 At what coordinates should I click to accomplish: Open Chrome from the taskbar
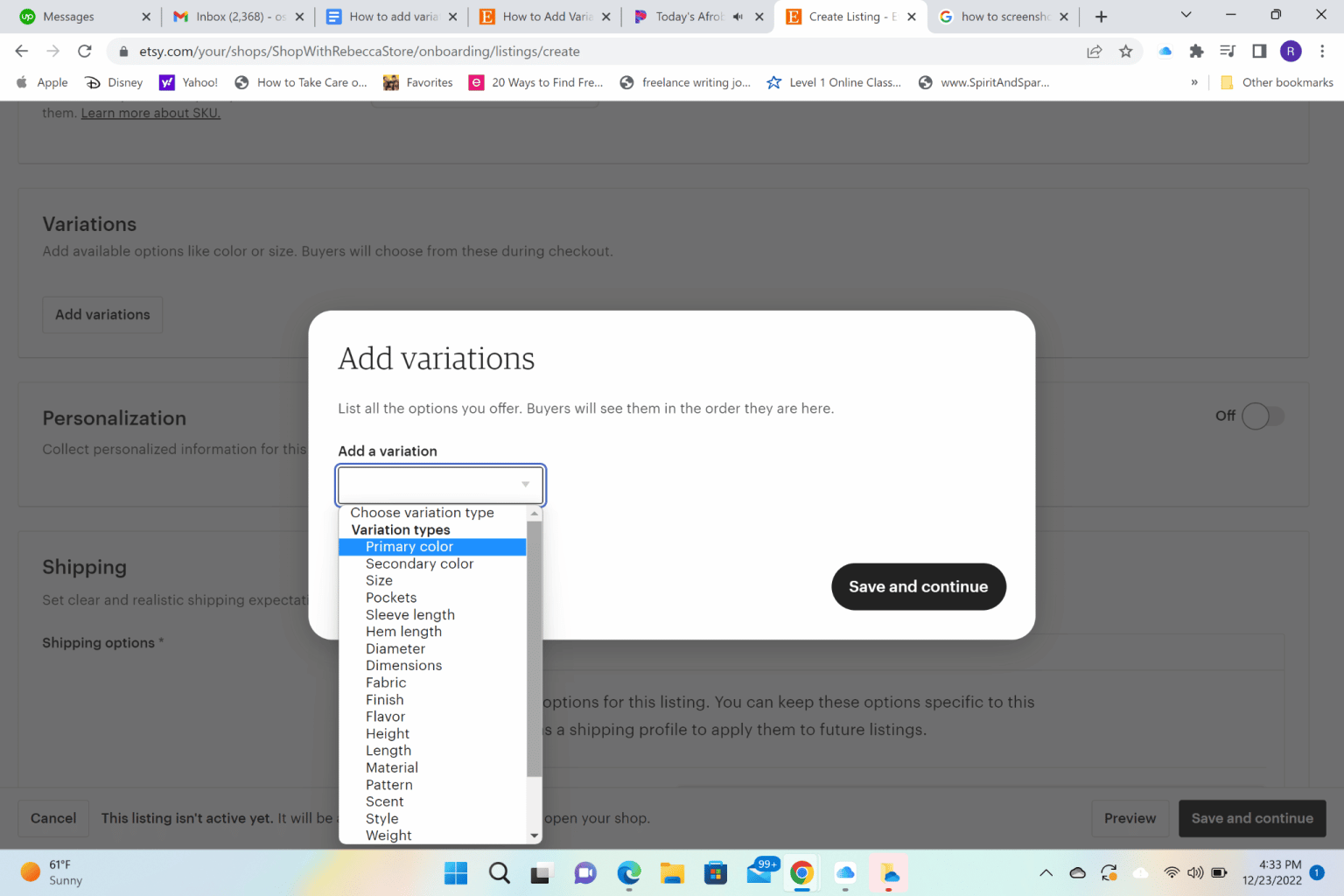801,872
